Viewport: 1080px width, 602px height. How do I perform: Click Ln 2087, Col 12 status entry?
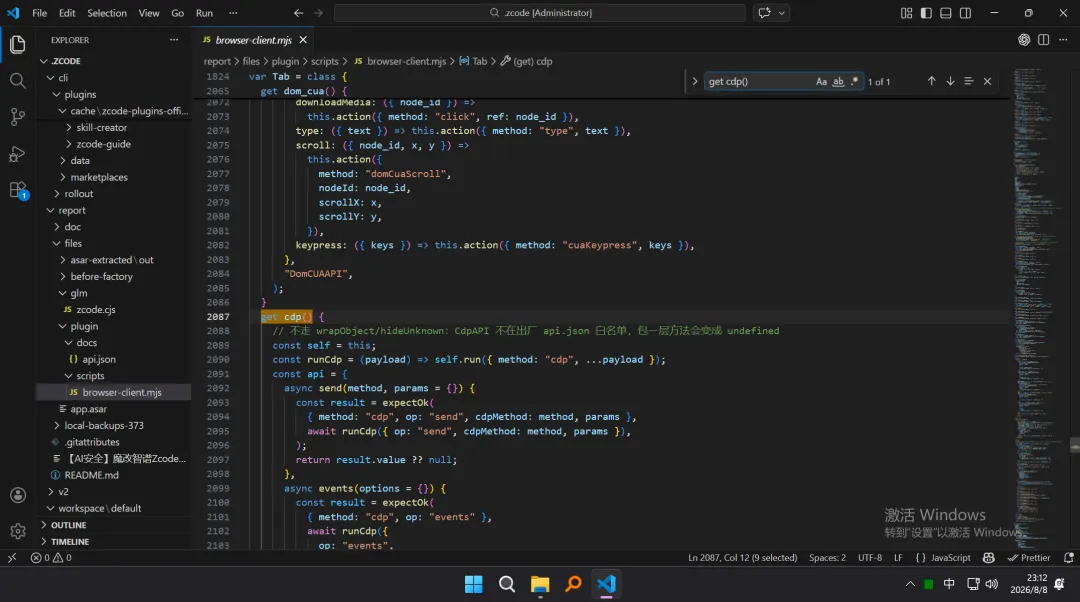coord(742,558)
